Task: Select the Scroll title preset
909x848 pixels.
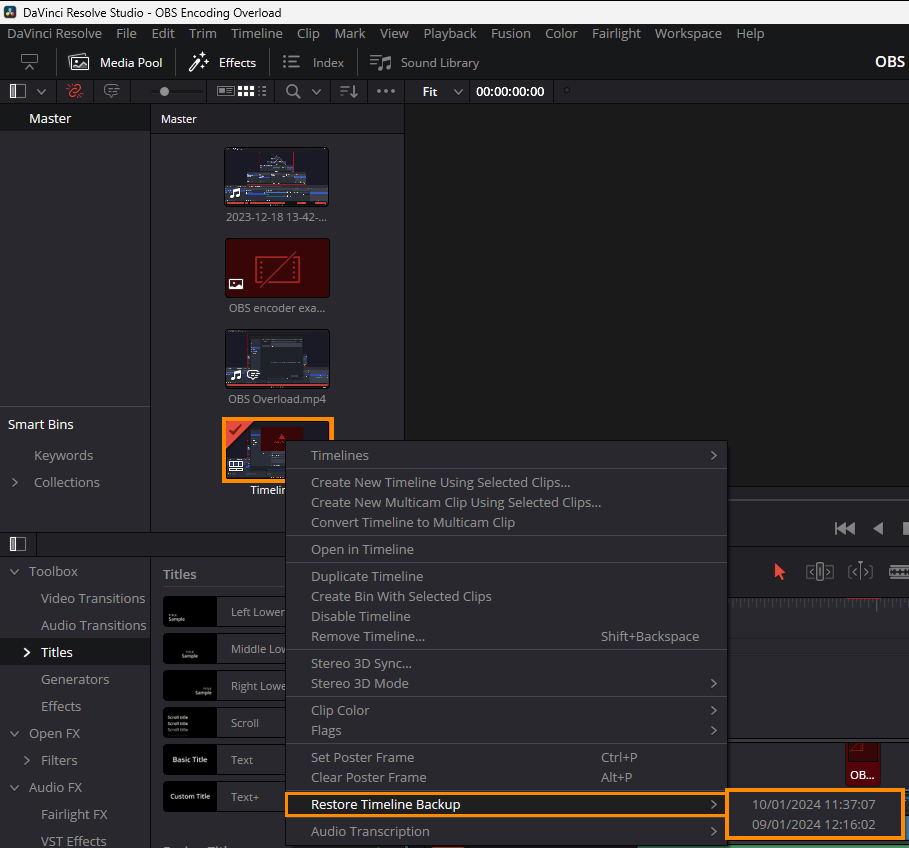Action: pos(224,723)
